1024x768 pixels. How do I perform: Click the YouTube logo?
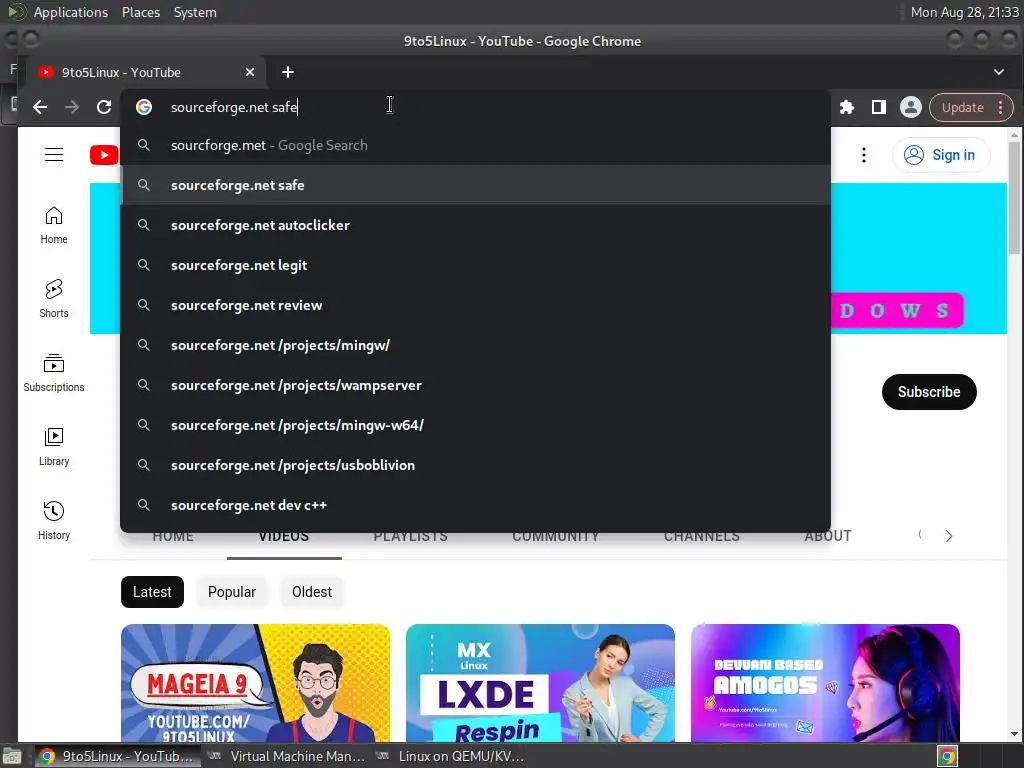pyautogui.click(x=104, y=155)
